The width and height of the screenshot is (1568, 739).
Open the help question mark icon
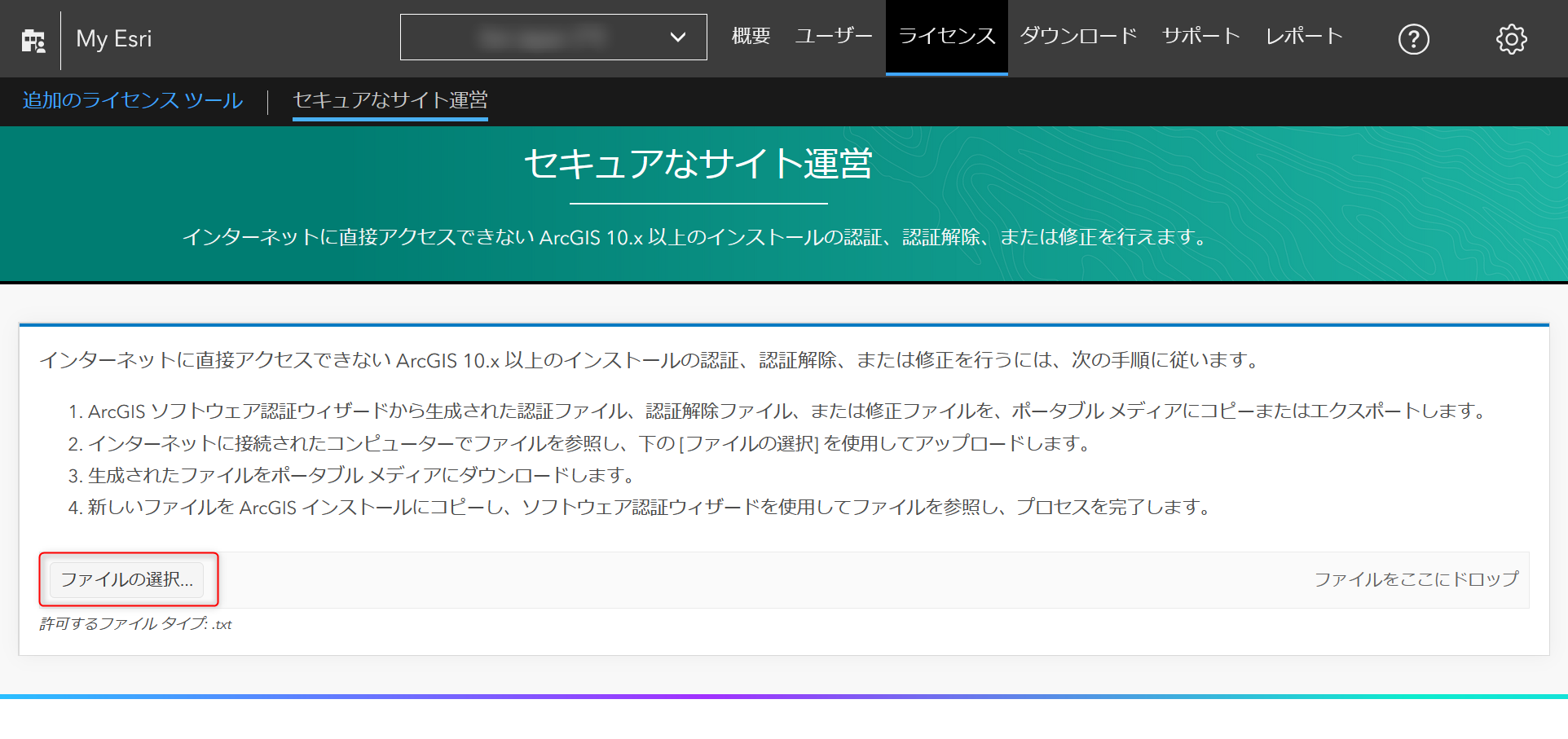(1413, 39)
